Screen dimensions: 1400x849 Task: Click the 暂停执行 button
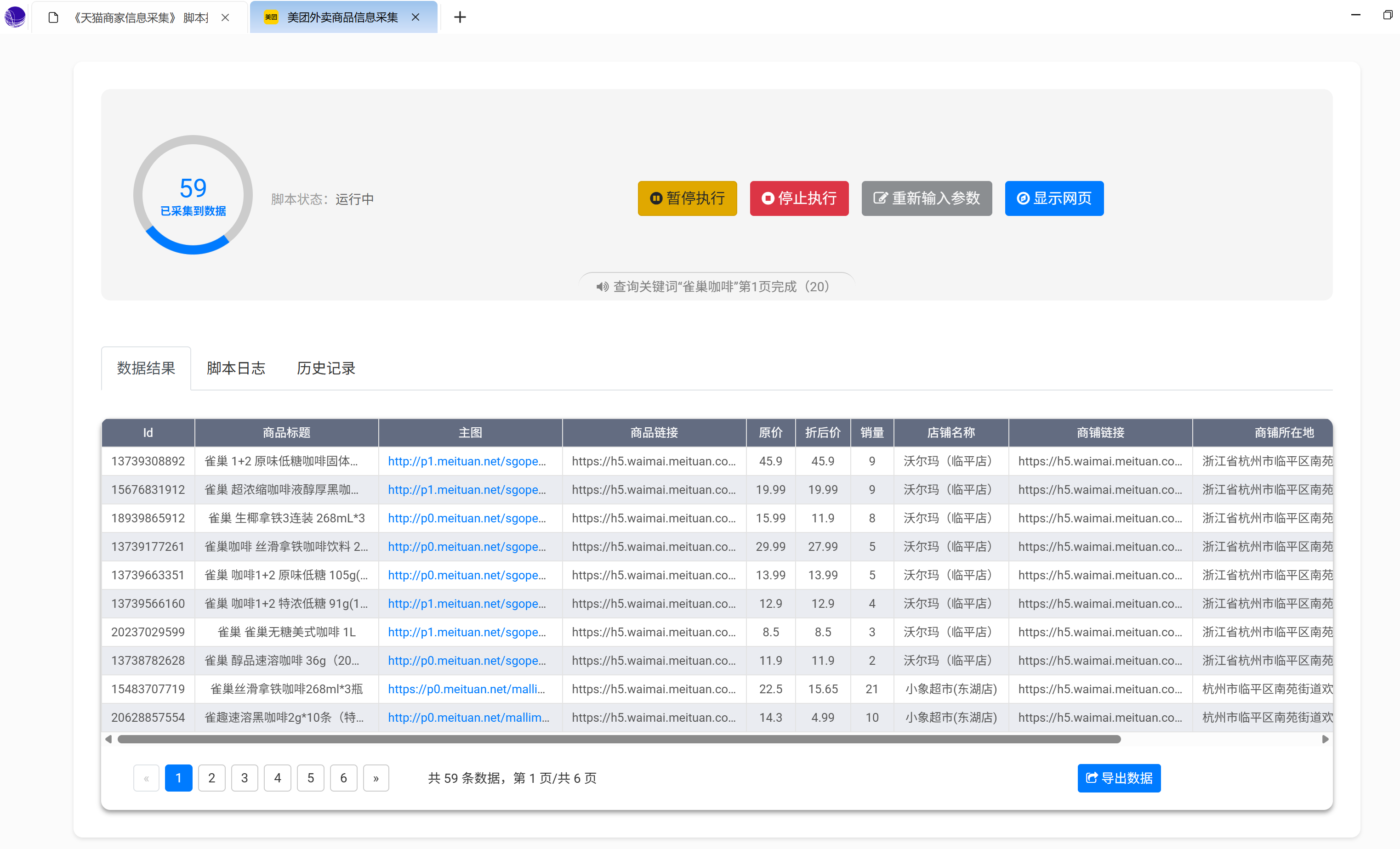tap(687, 198)
